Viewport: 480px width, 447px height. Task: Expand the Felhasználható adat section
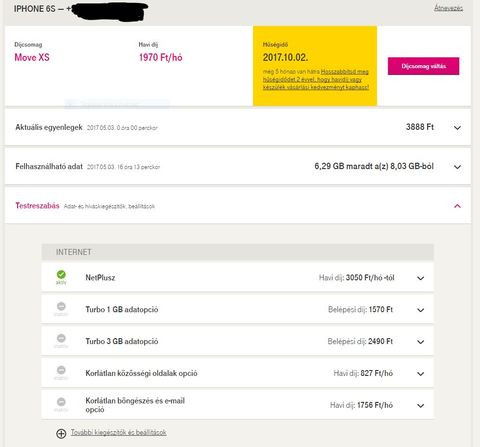click(x=457, y=167)
